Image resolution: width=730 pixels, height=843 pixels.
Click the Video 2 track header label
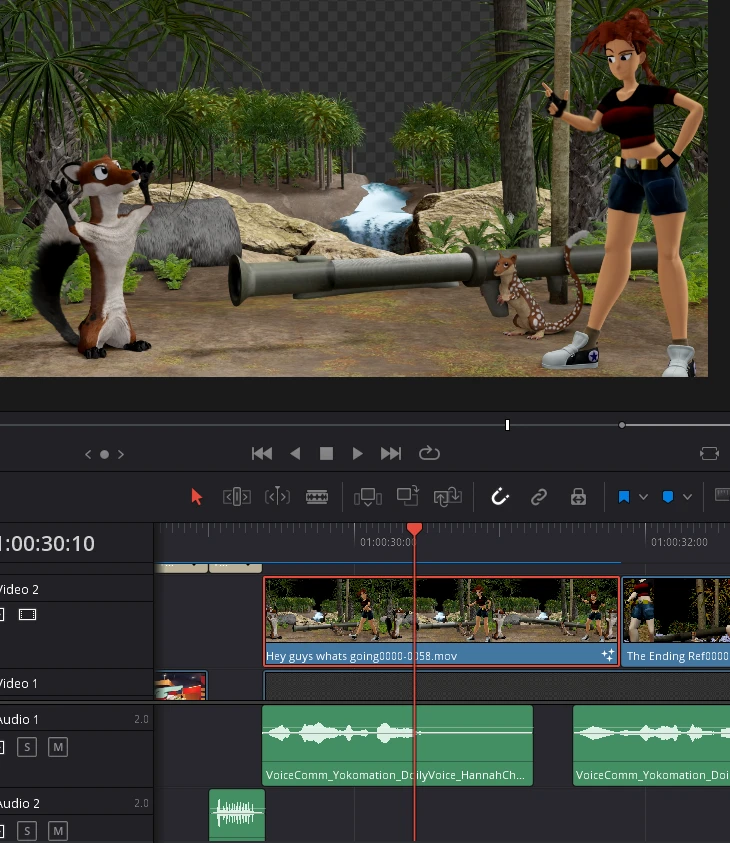(x=19, y=589)
